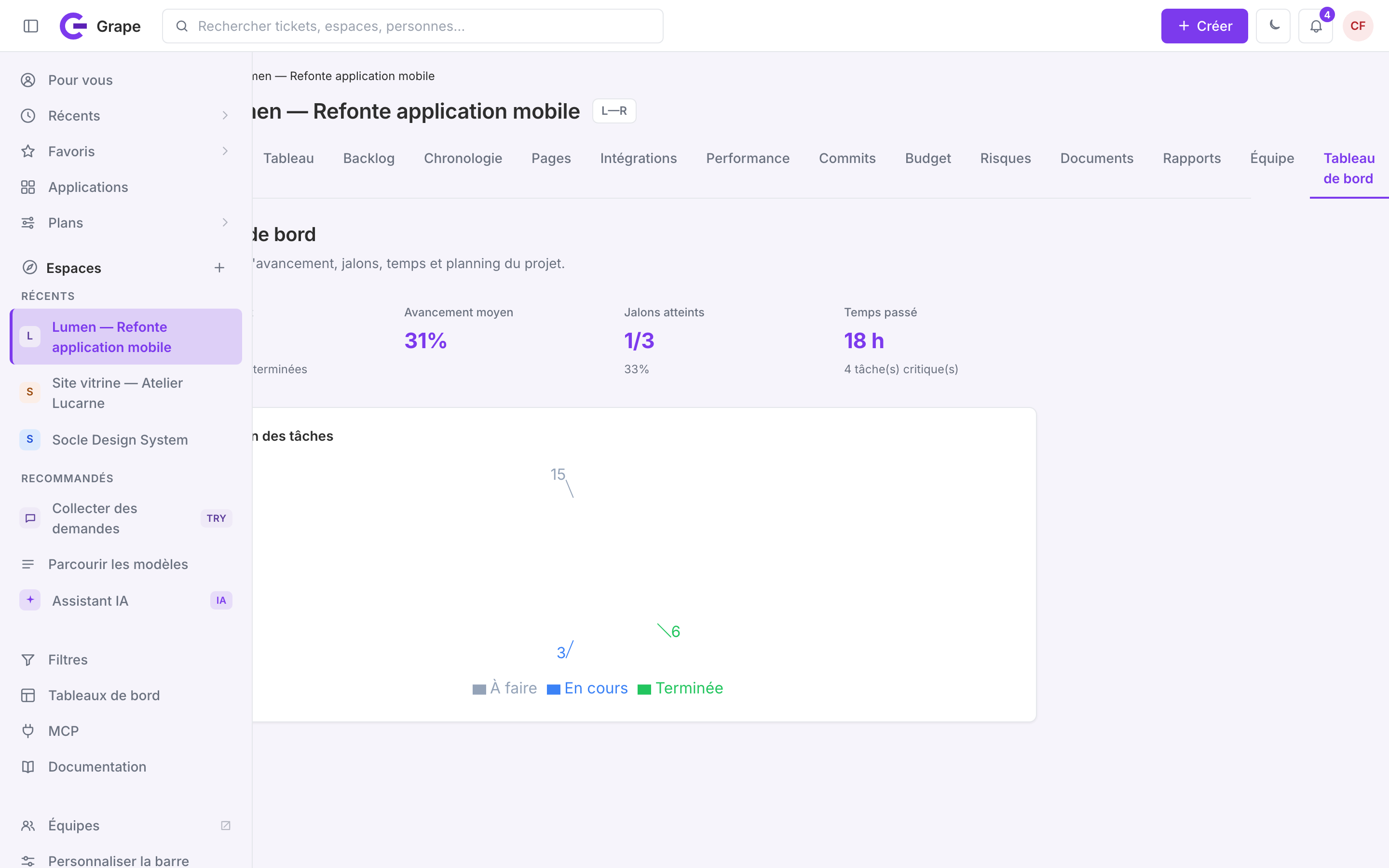
Task: Add a new space with plus icon
Action: [x=219, y=268]
